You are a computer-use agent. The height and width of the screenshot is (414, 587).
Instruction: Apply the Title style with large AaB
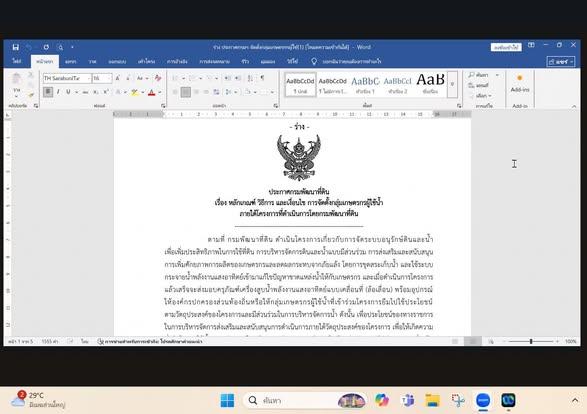tap(431, 85)
